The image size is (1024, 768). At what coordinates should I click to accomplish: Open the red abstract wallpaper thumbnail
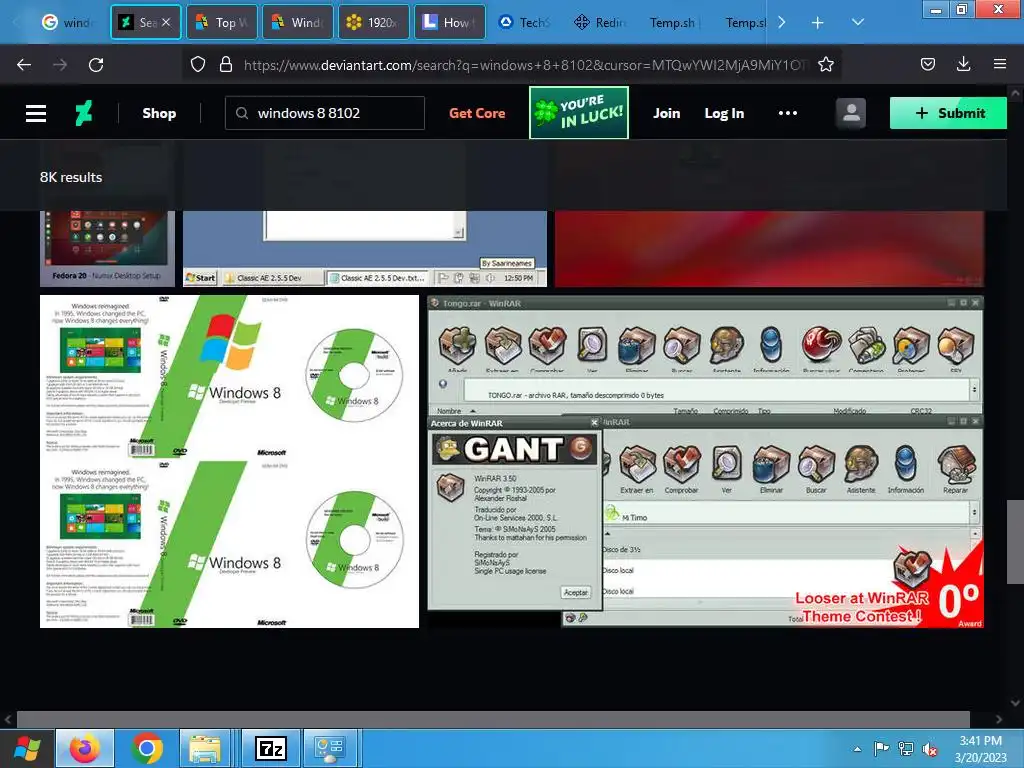pos(769,249)
